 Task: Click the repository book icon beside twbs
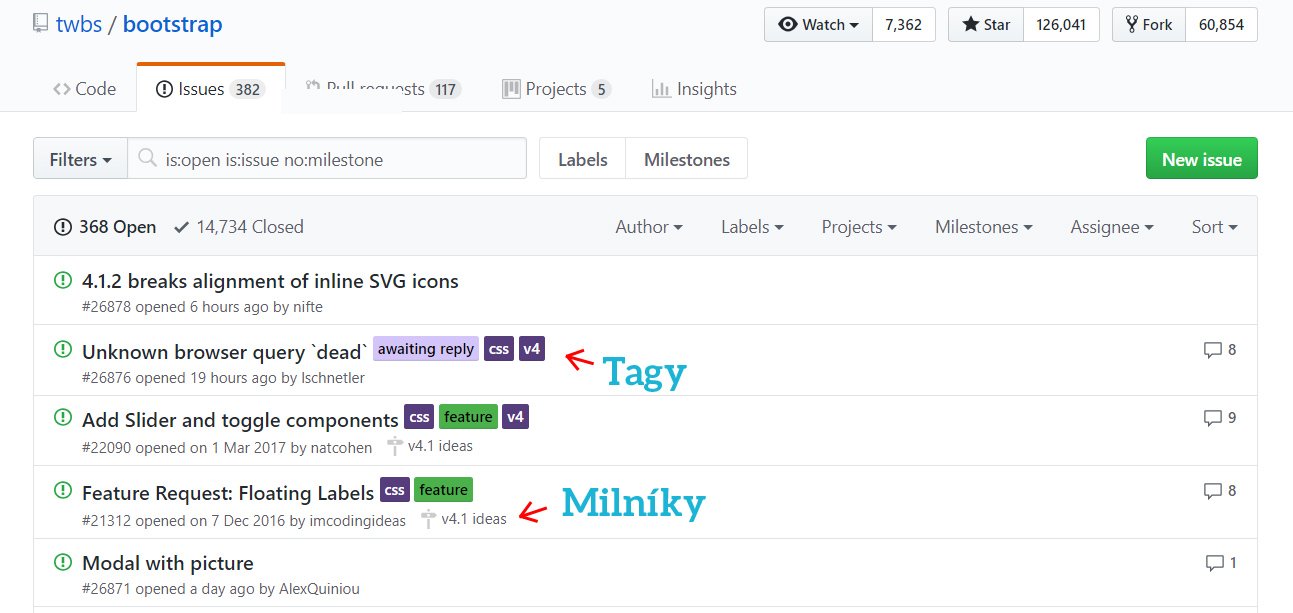coord(41,23)
